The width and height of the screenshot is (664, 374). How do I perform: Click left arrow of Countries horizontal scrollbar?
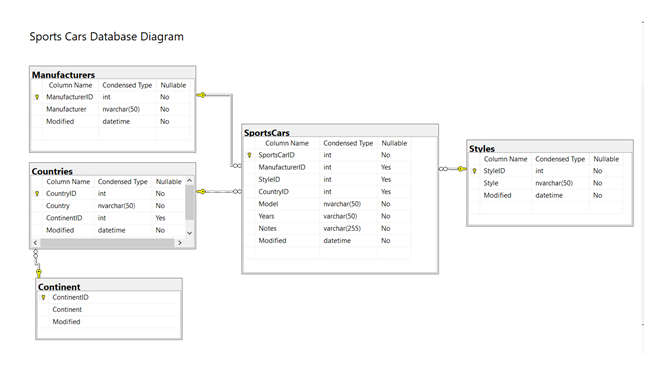pos(35,243)
